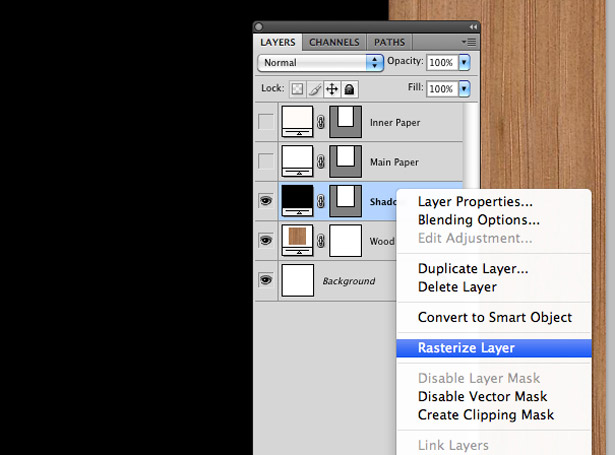615x455 pixels.
Task: Show the Inner Paper layer
Action: [266, 122]
